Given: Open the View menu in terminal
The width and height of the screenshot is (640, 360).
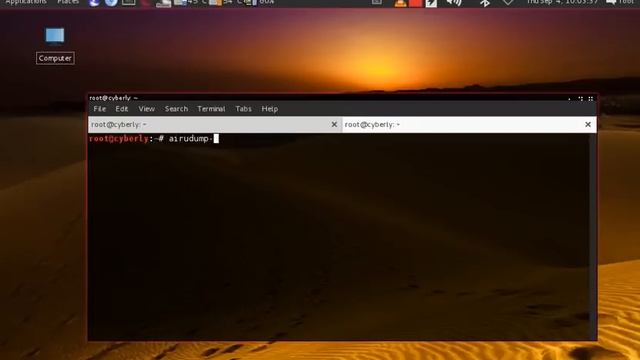Looking at the screenshot, I should [x=147, y=109].
